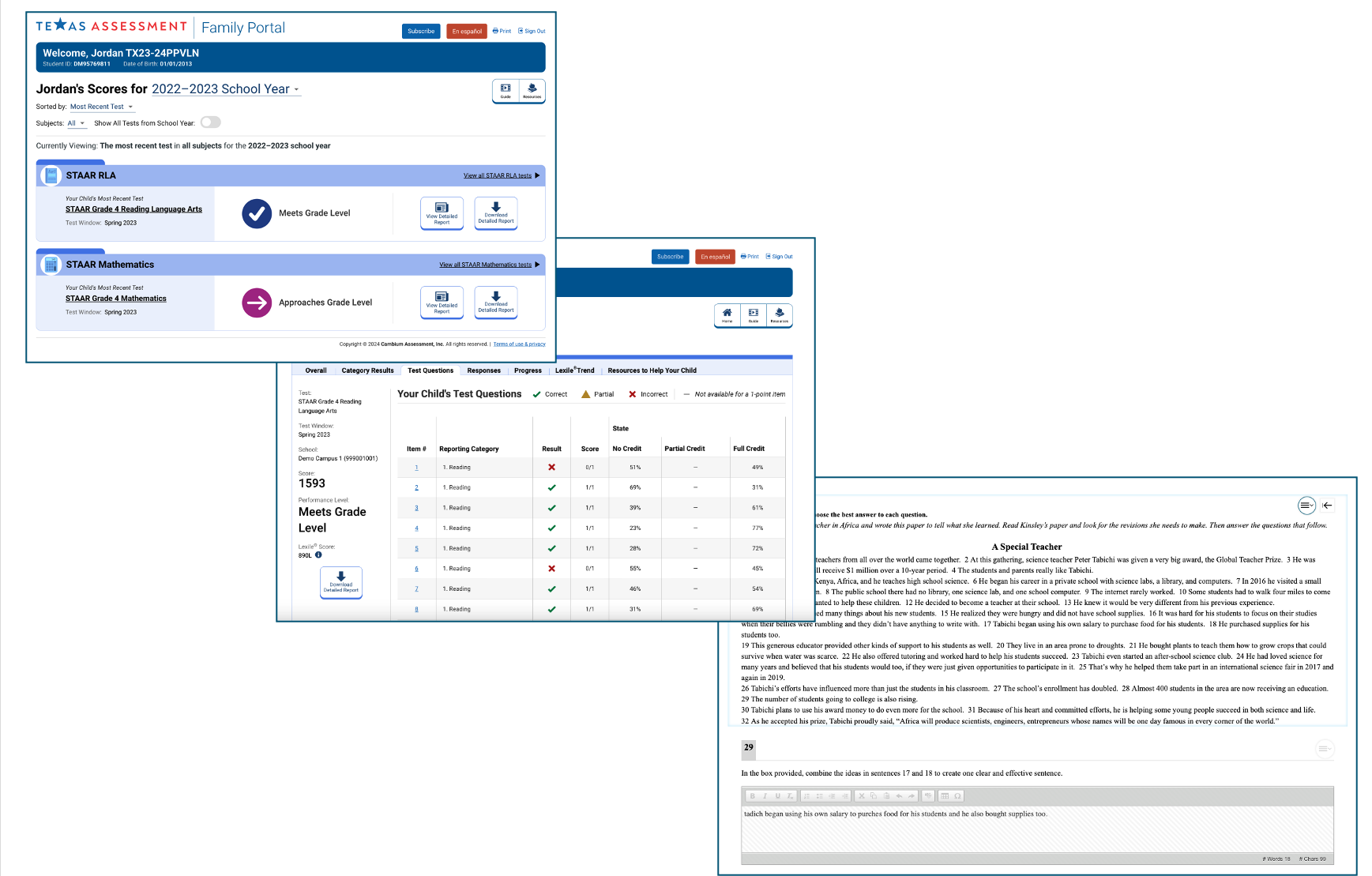Open item number 1 link in questions table
The image size is (1372, 876).
click(x=416, y=468)
